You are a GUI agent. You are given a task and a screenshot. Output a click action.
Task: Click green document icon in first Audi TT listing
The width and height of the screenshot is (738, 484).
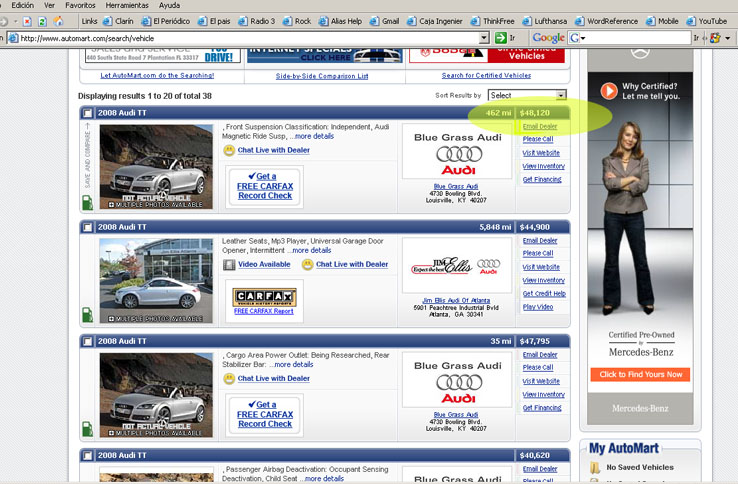(88, 202)
